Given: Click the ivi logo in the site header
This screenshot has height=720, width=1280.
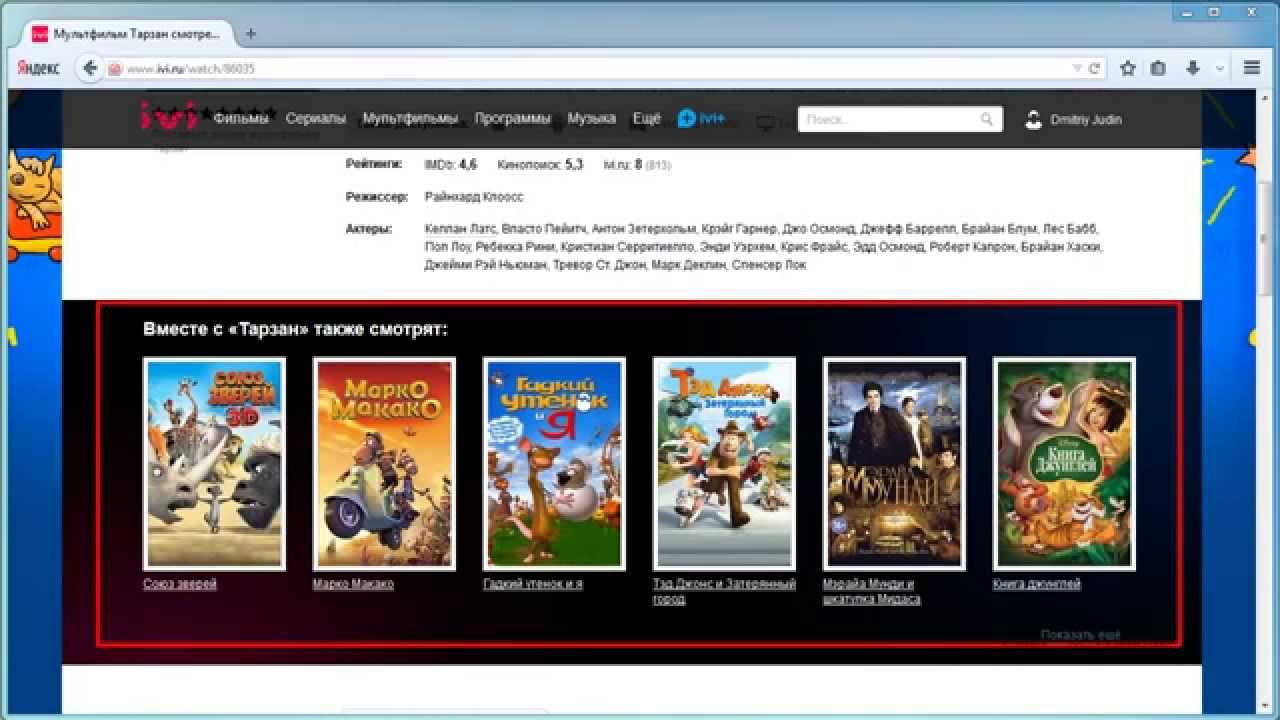Looking at the screenshot, I should point(169,118).
